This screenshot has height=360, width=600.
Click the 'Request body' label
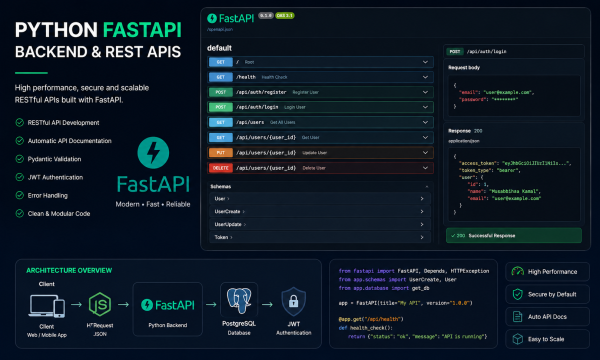[464, 67]
